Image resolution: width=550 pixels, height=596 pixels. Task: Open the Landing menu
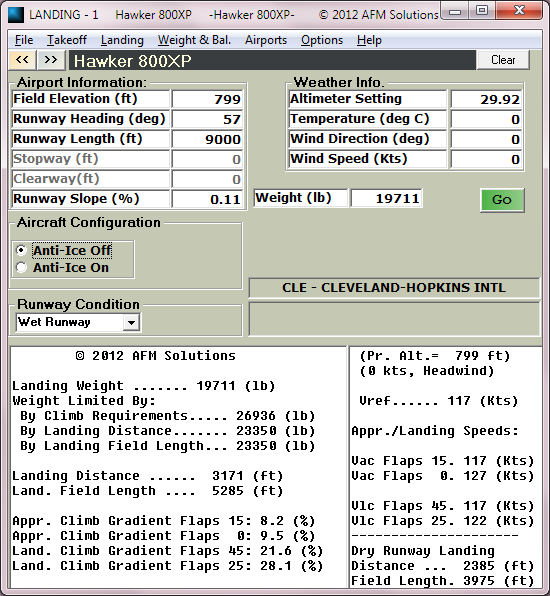(x=122, y=40)
